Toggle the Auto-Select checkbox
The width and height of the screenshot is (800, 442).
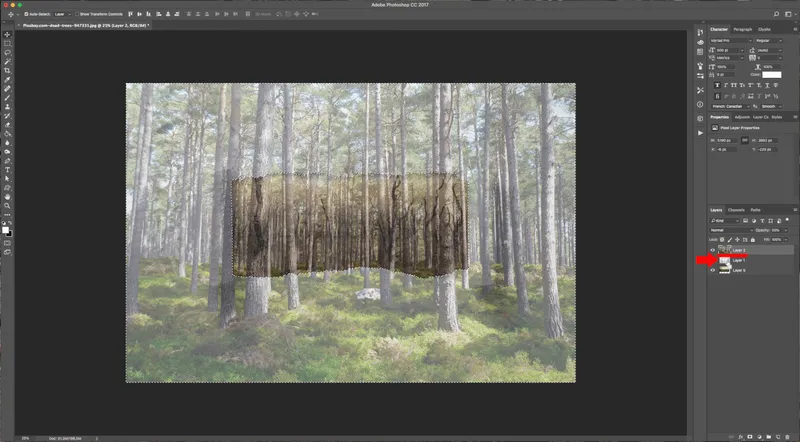[26, 14]
